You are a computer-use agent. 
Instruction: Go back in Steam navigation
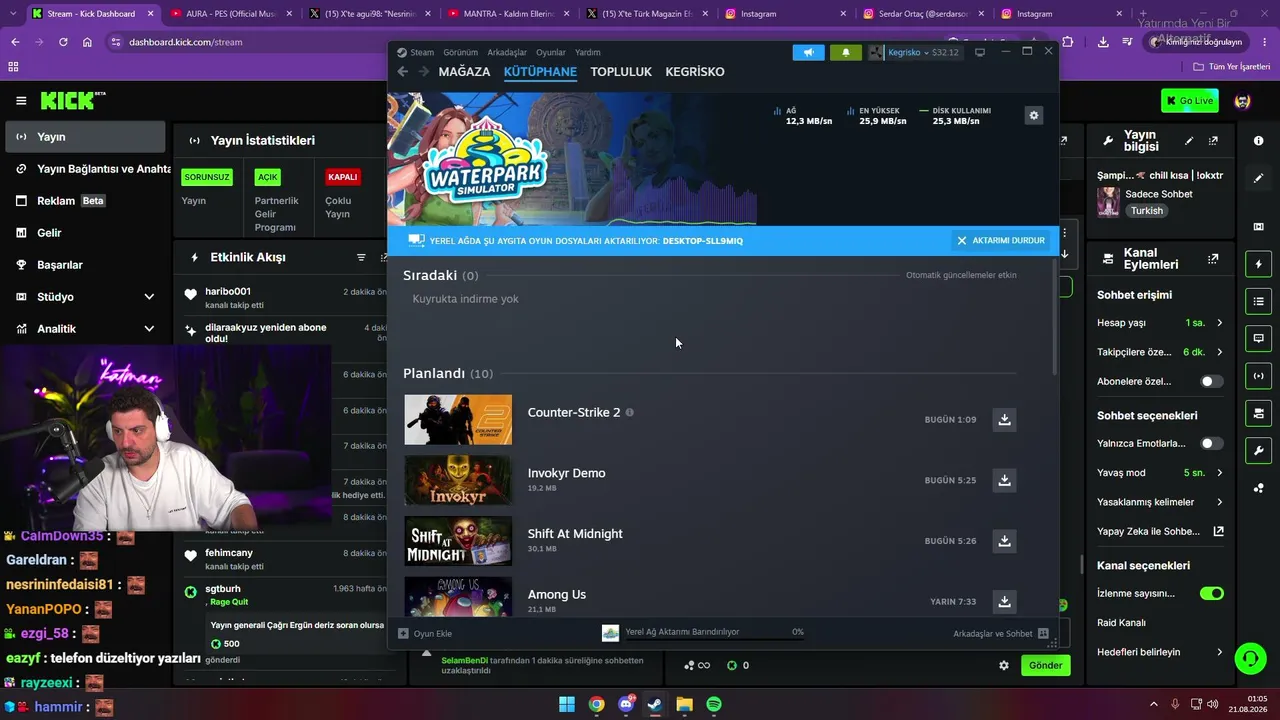click(x=403, y=72)
